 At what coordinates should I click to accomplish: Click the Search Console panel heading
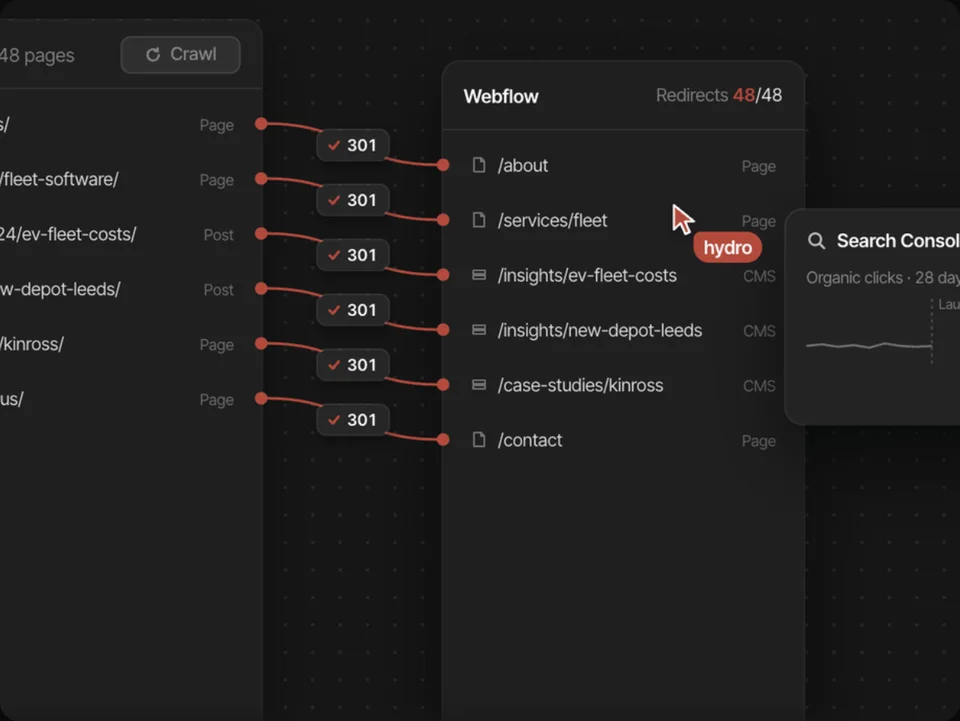tap(898, 241)
